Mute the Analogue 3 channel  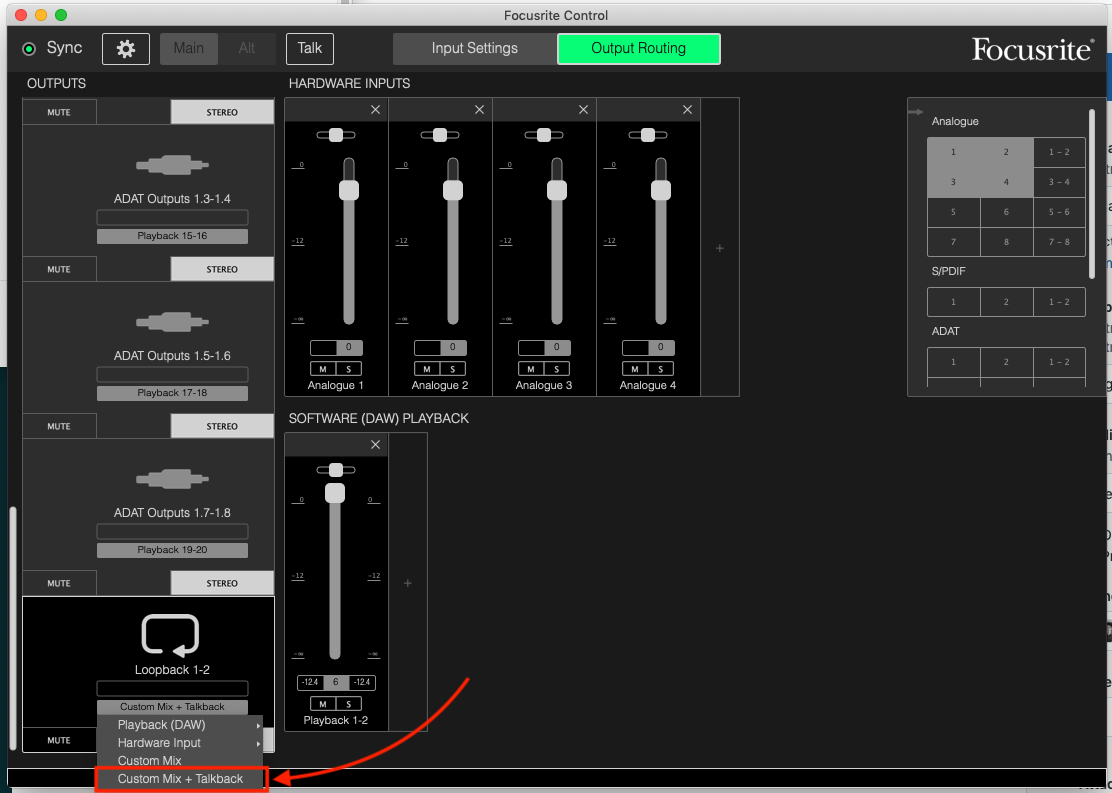coord(531,369)
